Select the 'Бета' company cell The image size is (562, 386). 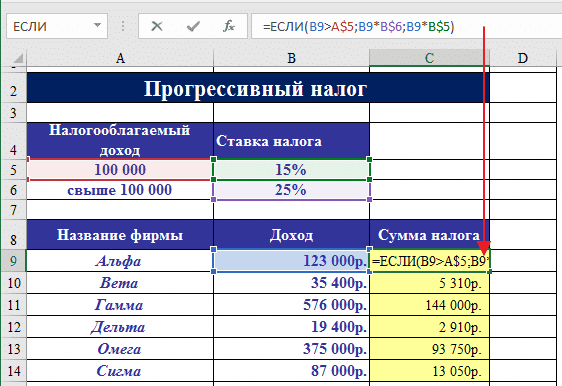tap(120, 283)
